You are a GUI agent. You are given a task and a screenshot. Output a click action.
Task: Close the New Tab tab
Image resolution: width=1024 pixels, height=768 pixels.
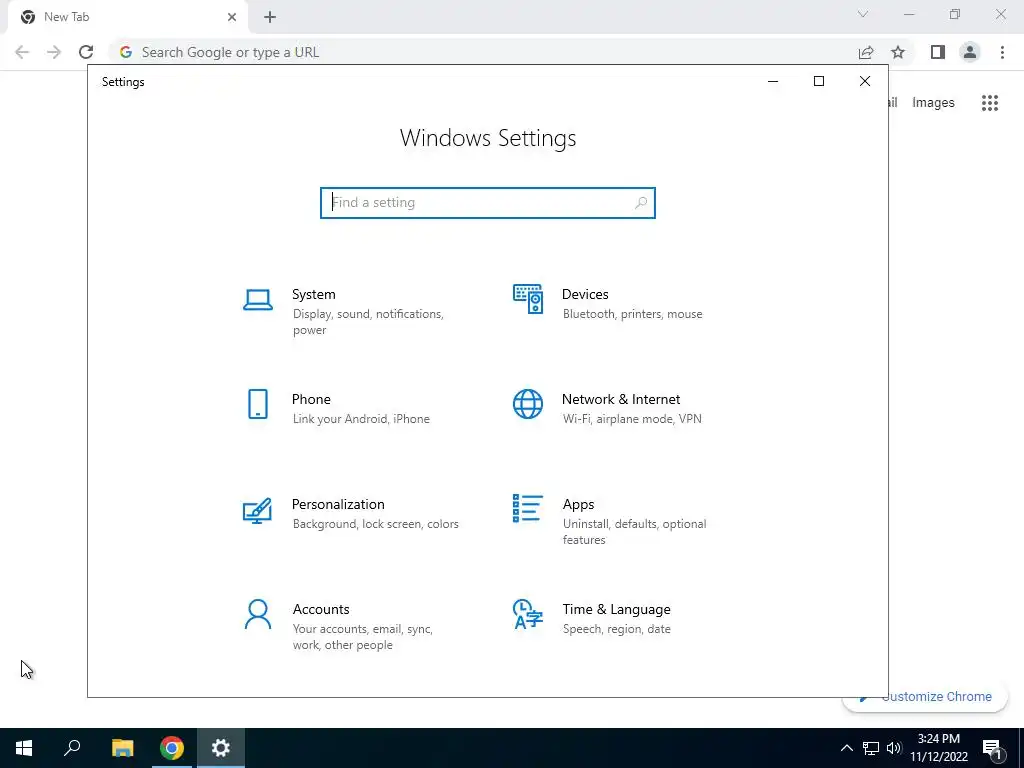(232, 17)
